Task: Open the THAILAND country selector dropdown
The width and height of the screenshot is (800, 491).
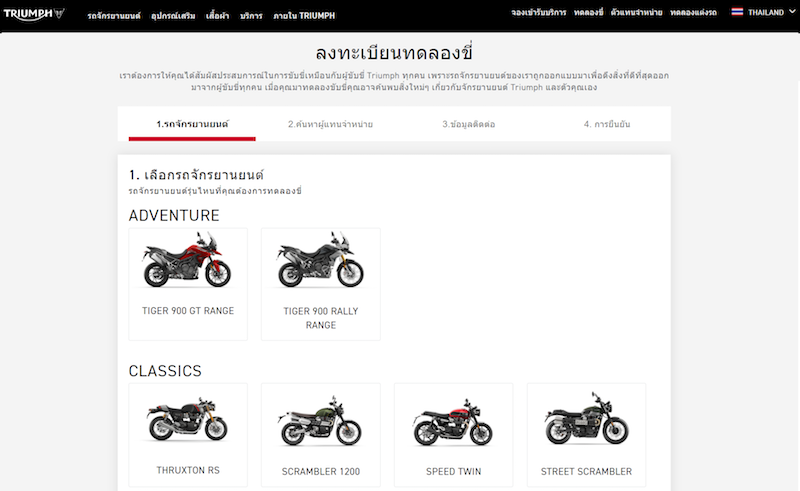Action: [763, 12]
